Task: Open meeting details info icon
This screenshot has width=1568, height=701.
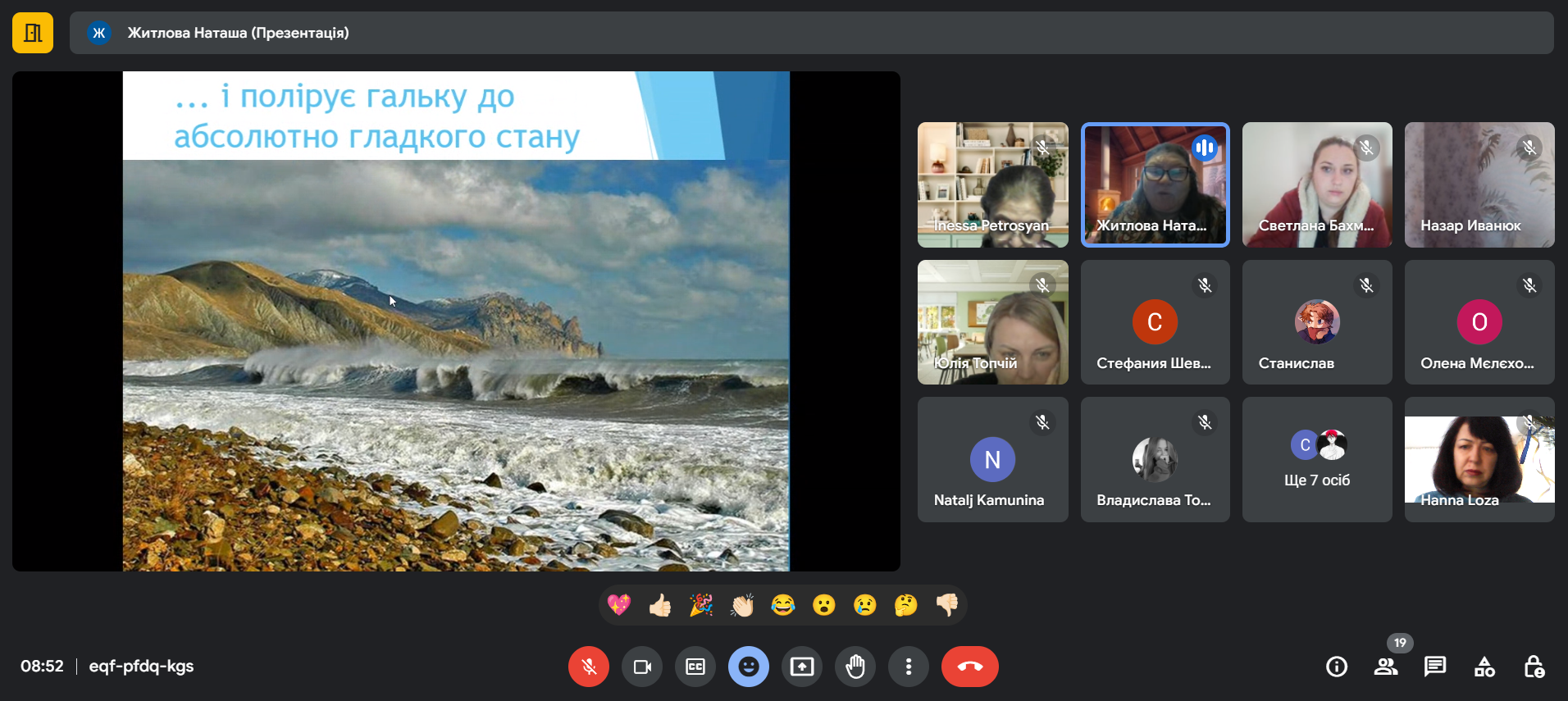Action: pyautogui.click(x=1336, y=667)
